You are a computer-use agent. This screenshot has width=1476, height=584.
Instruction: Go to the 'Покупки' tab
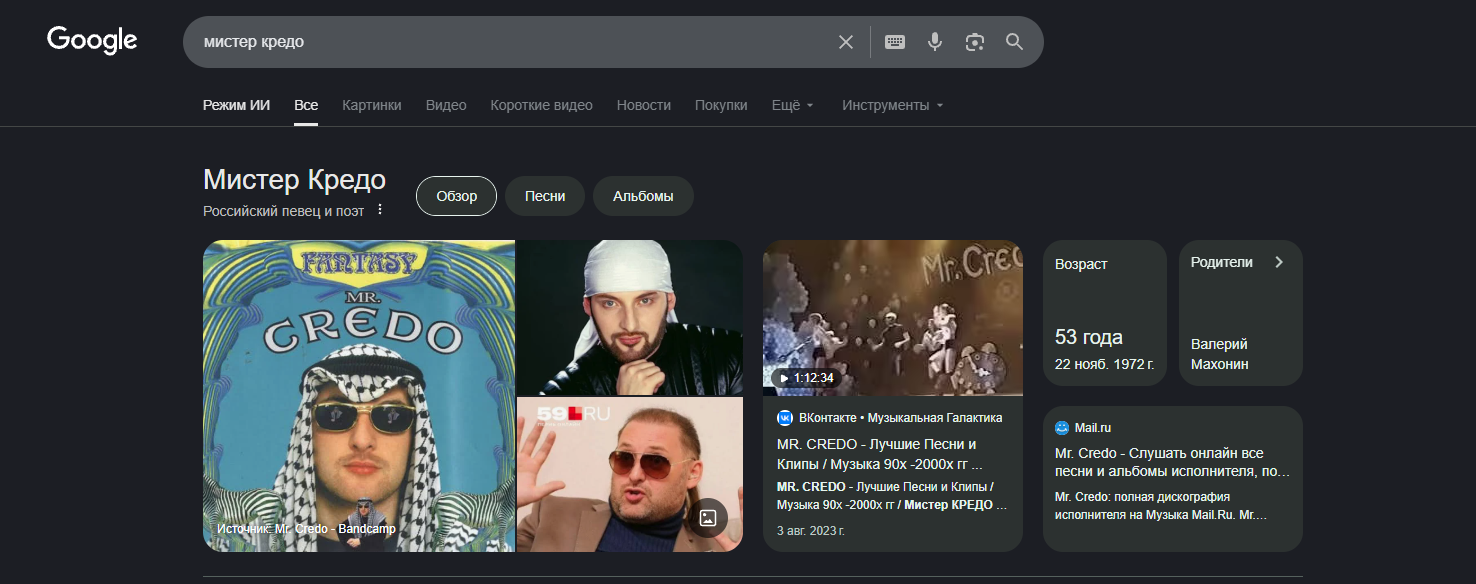pyautogui.click(x=721, y=105)
